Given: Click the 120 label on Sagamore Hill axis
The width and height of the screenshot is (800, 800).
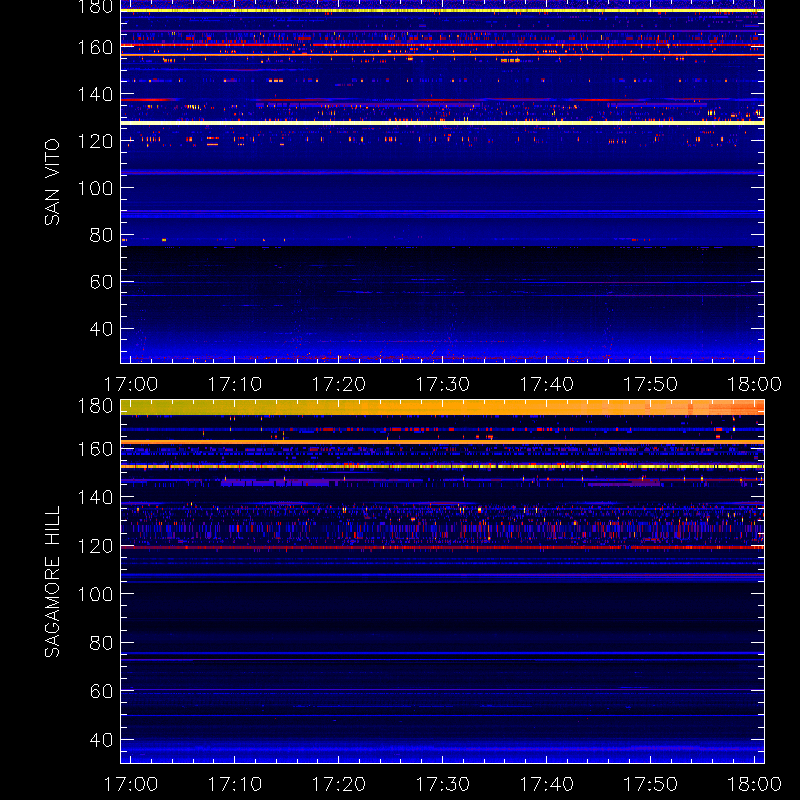Looking at the screenshot, I should click(x=95, y=546).
